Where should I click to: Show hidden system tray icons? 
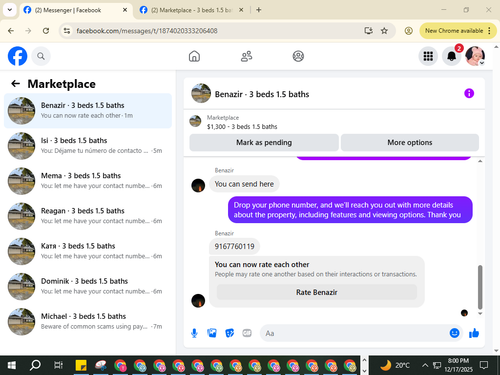tap(425, 365)
